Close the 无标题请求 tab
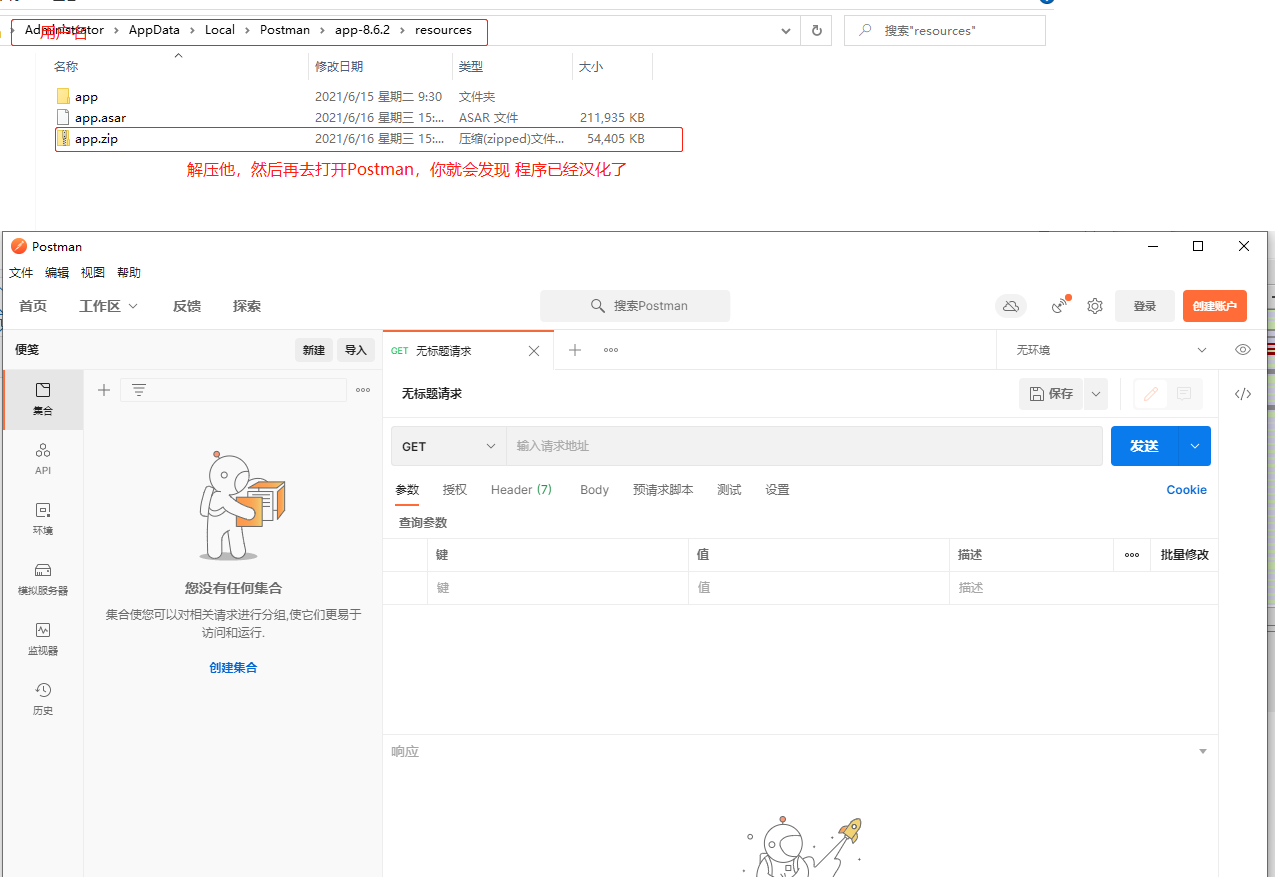Viewport: 1280px width, 888px height. point(534,351)
